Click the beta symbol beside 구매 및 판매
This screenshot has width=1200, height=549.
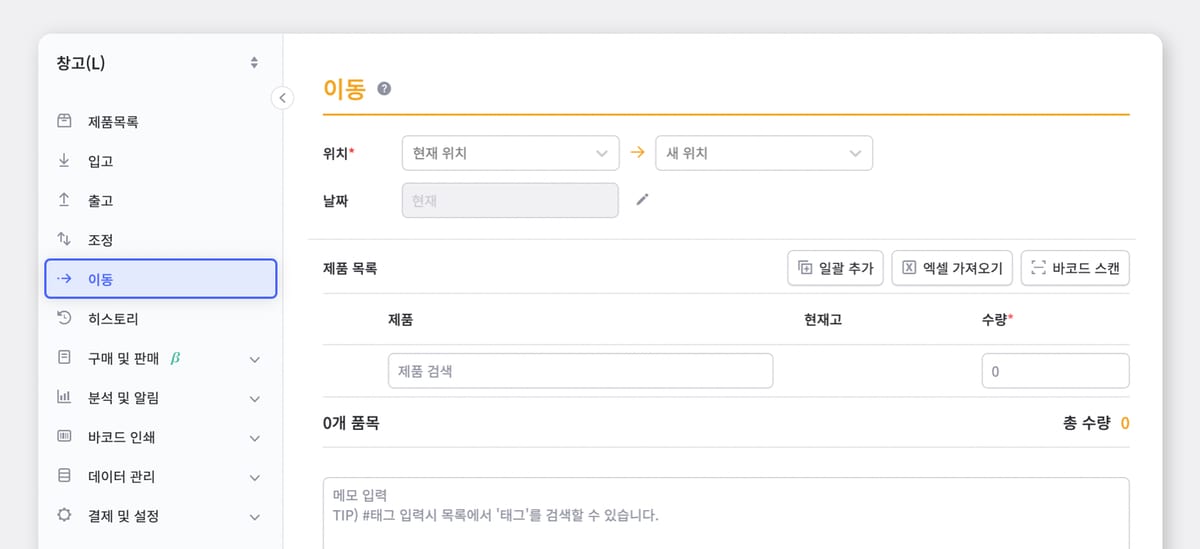pos(175,357)
